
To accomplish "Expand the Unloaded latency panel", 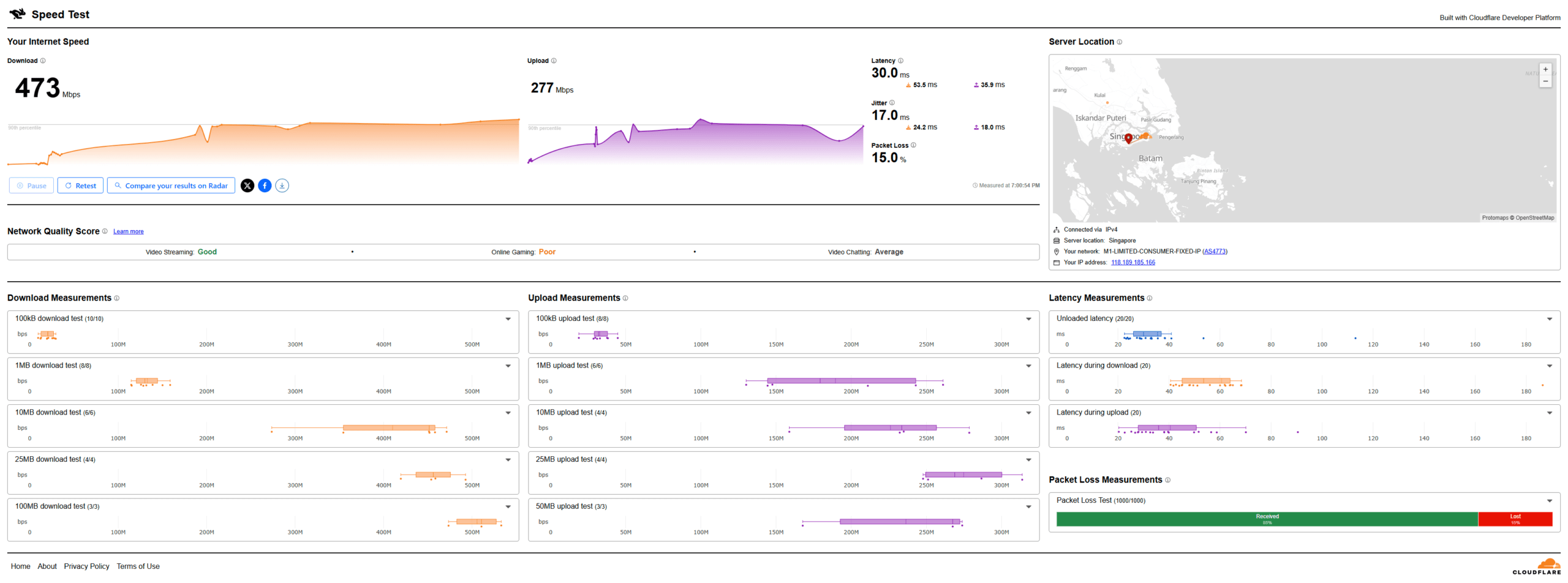I will pos(1549,319).
